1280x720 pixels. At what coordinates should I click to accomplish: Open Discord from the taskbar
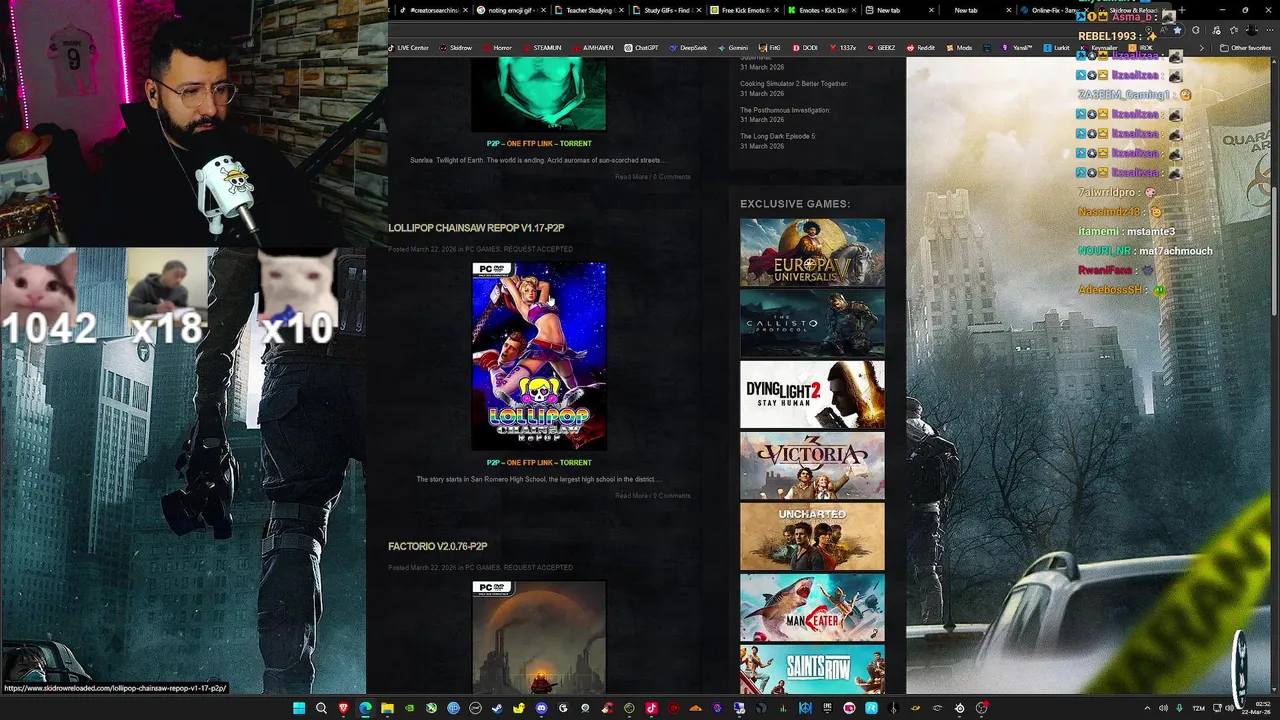(541, 708)
